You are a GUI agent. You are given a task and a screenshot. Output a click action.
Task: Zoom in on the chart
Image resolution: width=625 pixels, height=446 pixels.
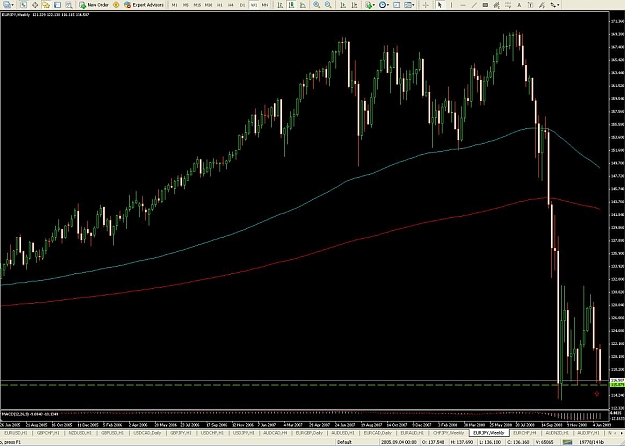[x=316, y=5]
